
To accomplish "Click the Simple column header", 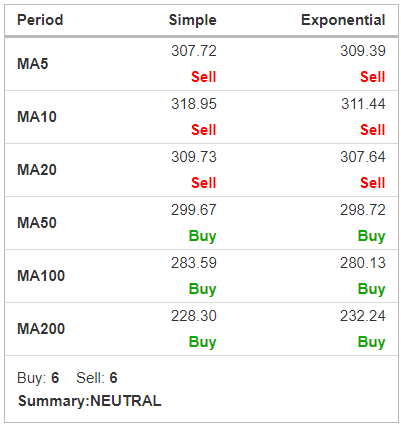I will point(193,20).
